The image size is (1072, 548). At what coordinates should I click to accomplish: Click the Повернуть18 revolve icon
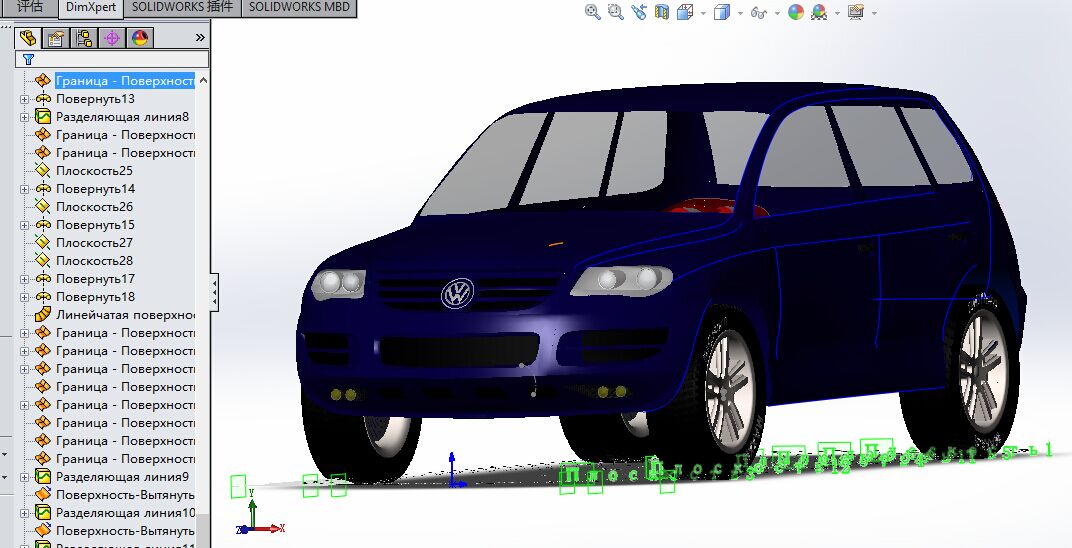pyautogui.click(x=43, y=297)
